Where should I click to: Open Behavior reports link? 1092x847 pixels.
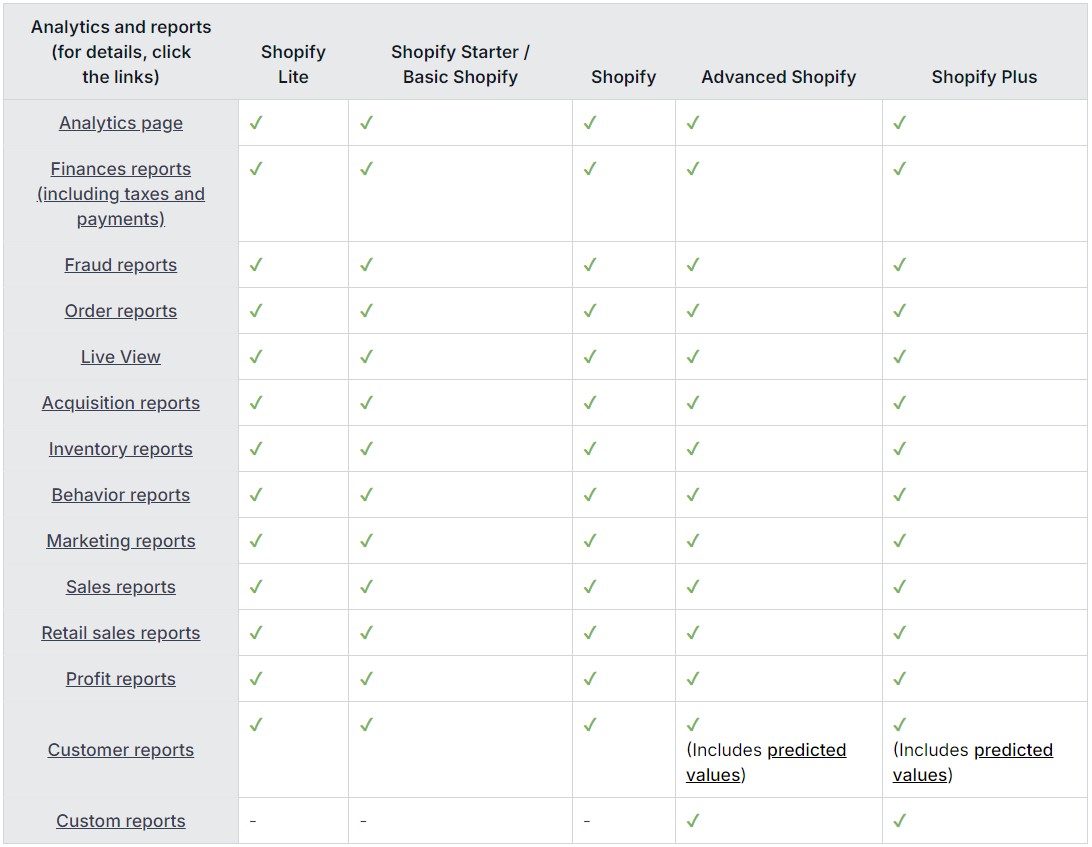[x=120, y=495]
